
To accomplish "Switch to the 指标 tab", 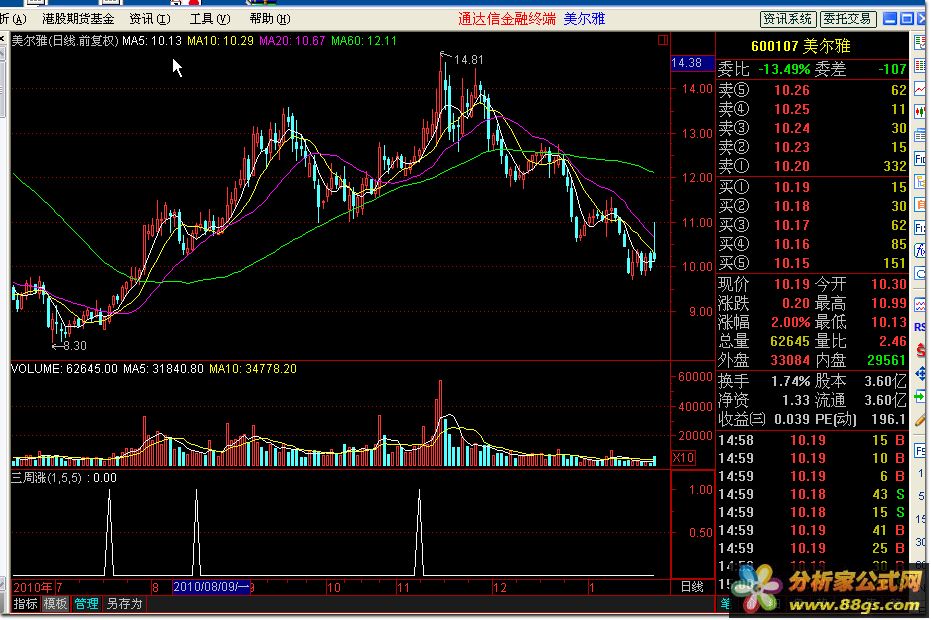I will (x=25, y=604).
